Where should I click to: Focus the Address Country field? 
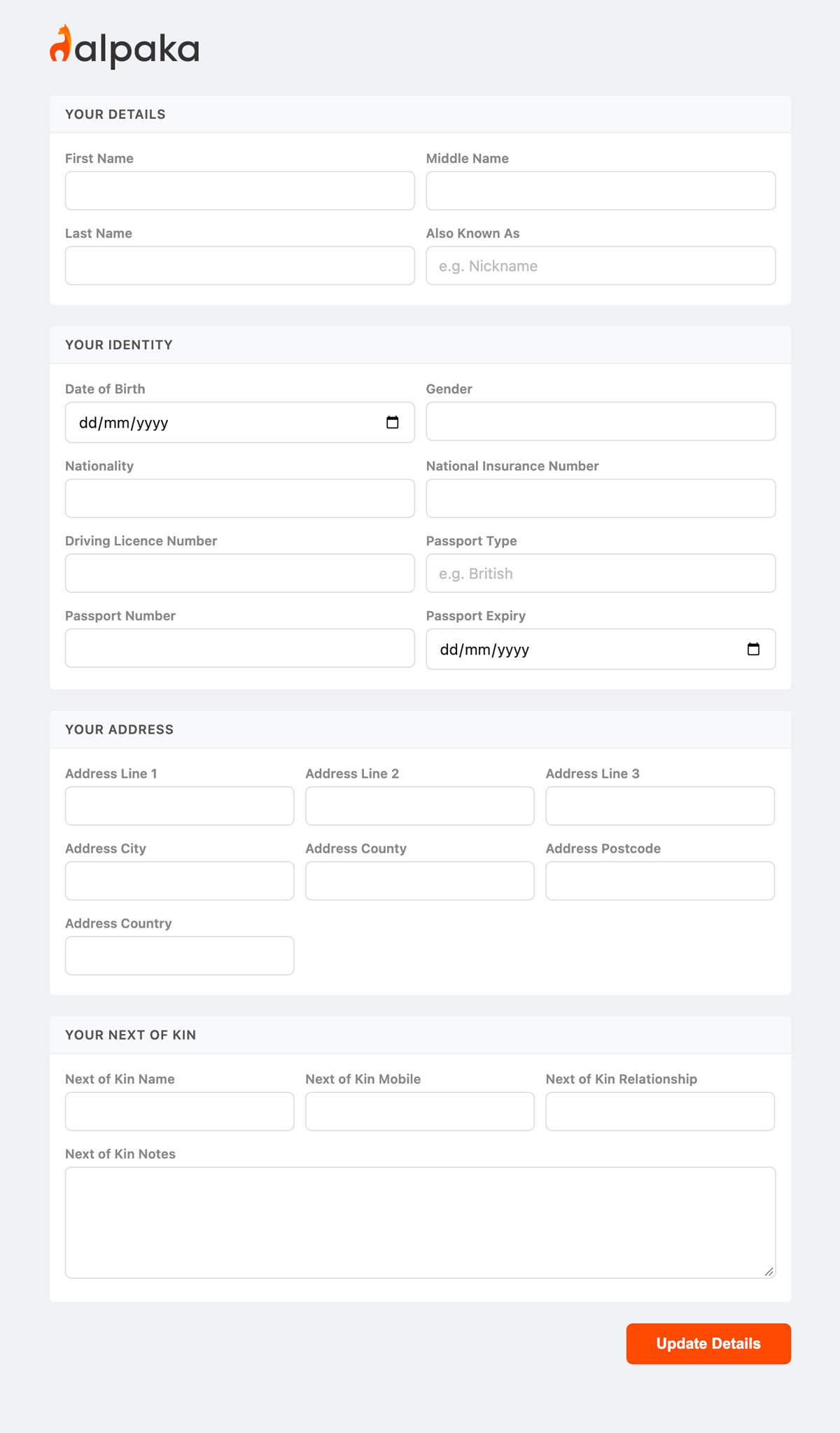179,956
